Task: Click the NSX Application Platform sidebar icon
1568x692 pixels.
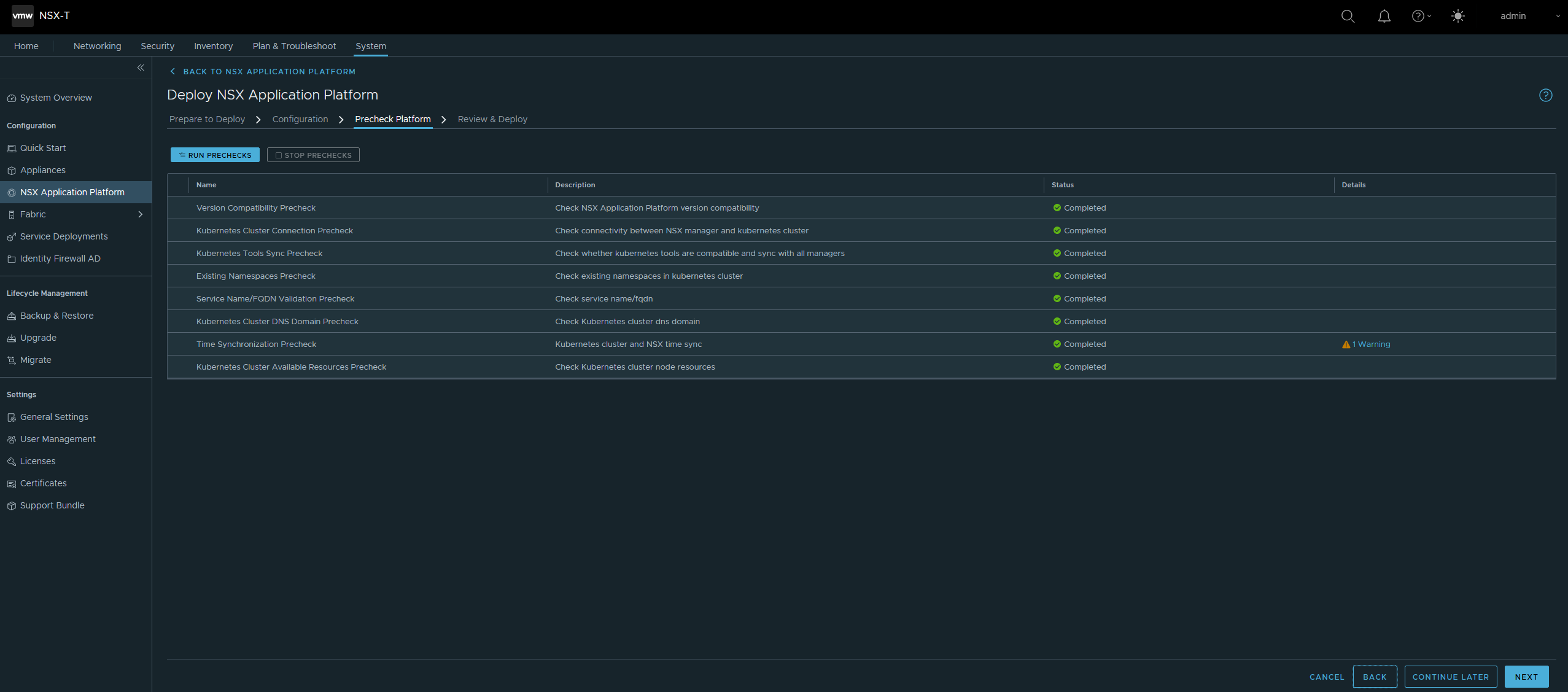Action: [11, 193]
